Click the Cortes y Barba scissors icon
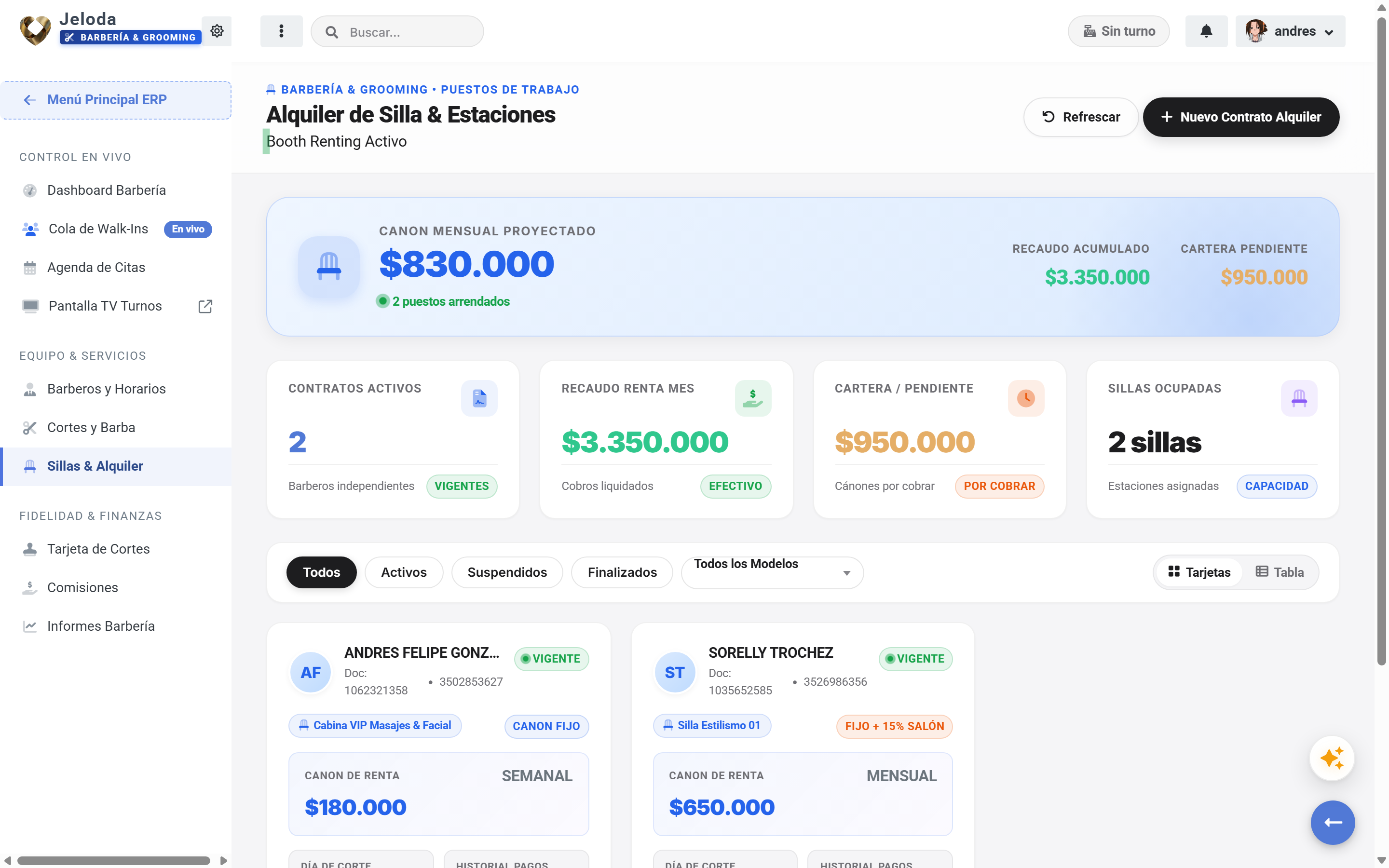The height and width of the screenshot is (868, 1389). (x=30, y=428)
